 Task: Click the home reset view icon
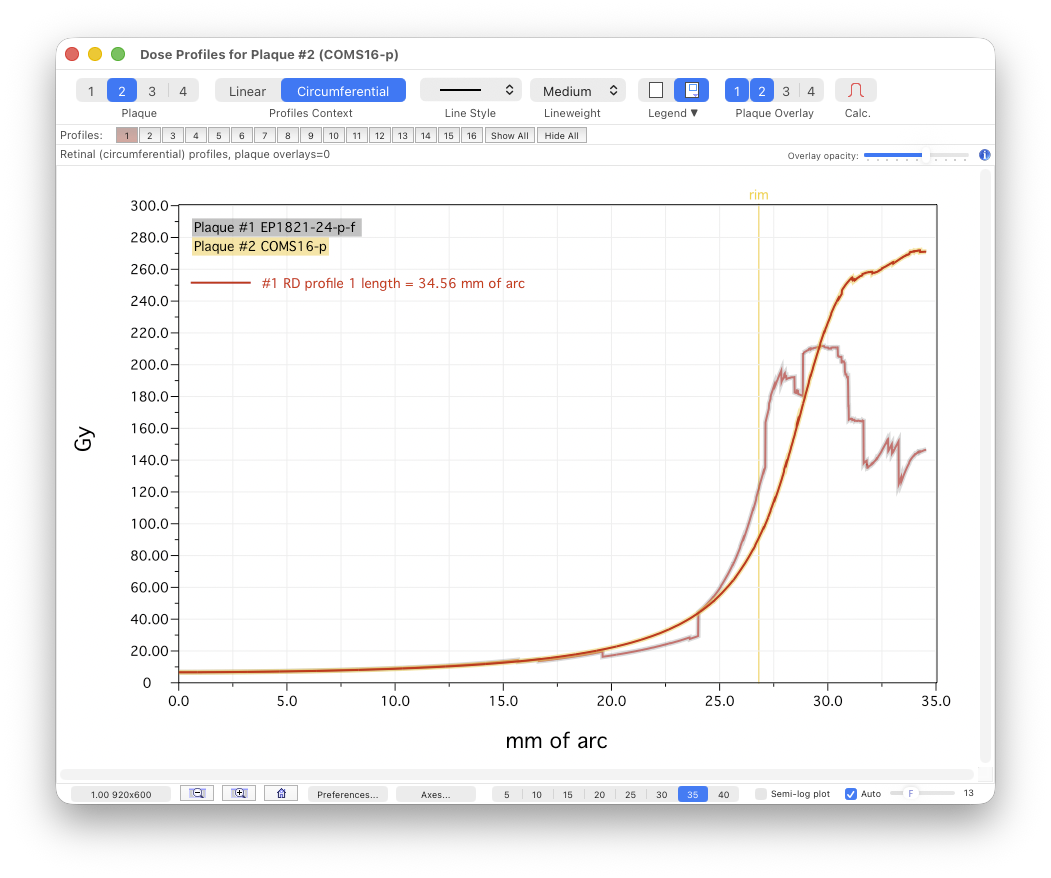[x=281, y=793]
